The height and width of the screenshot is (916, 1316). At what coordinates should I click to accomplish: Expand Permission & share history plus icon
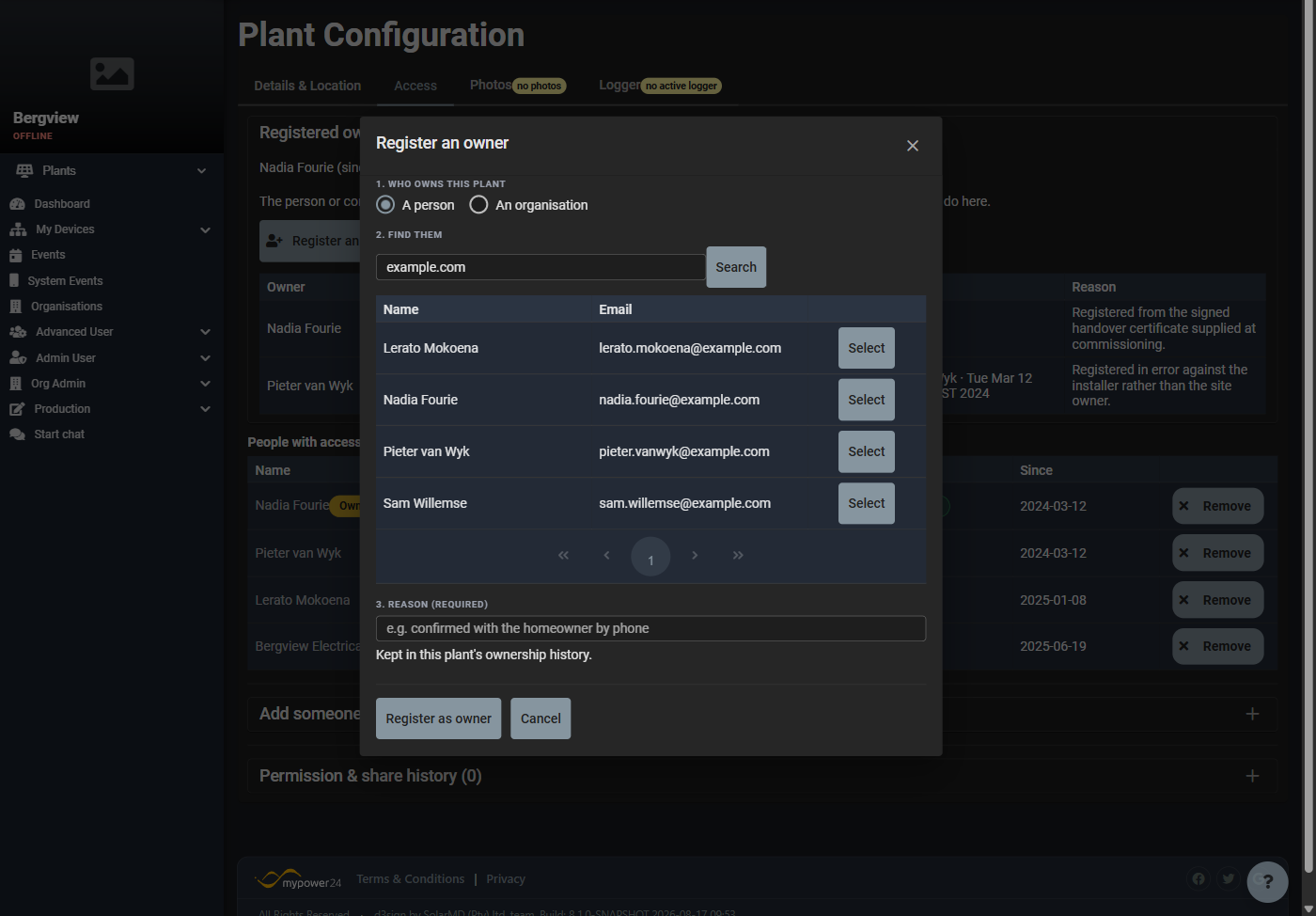[x=1252, y=776]
